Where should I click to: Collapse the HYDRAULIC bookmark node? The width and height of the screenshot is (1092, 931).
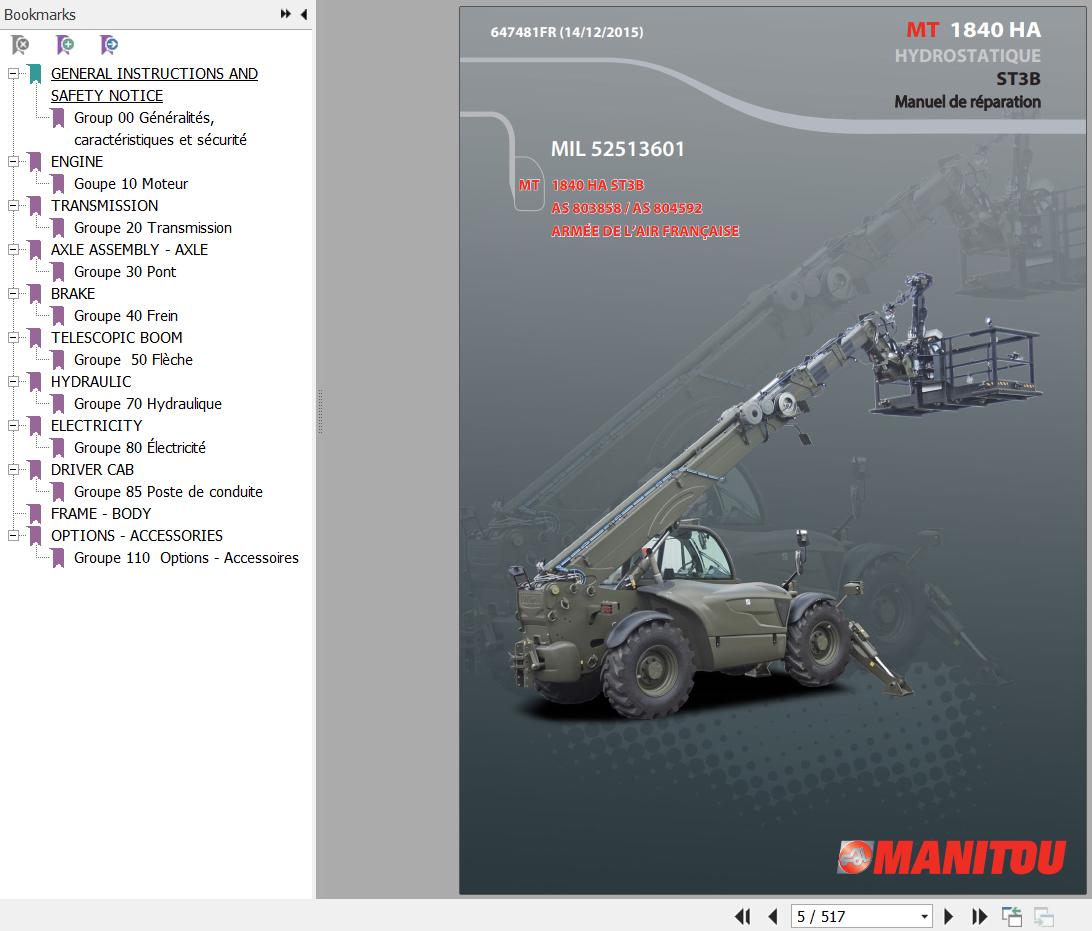tap(13, 382)
